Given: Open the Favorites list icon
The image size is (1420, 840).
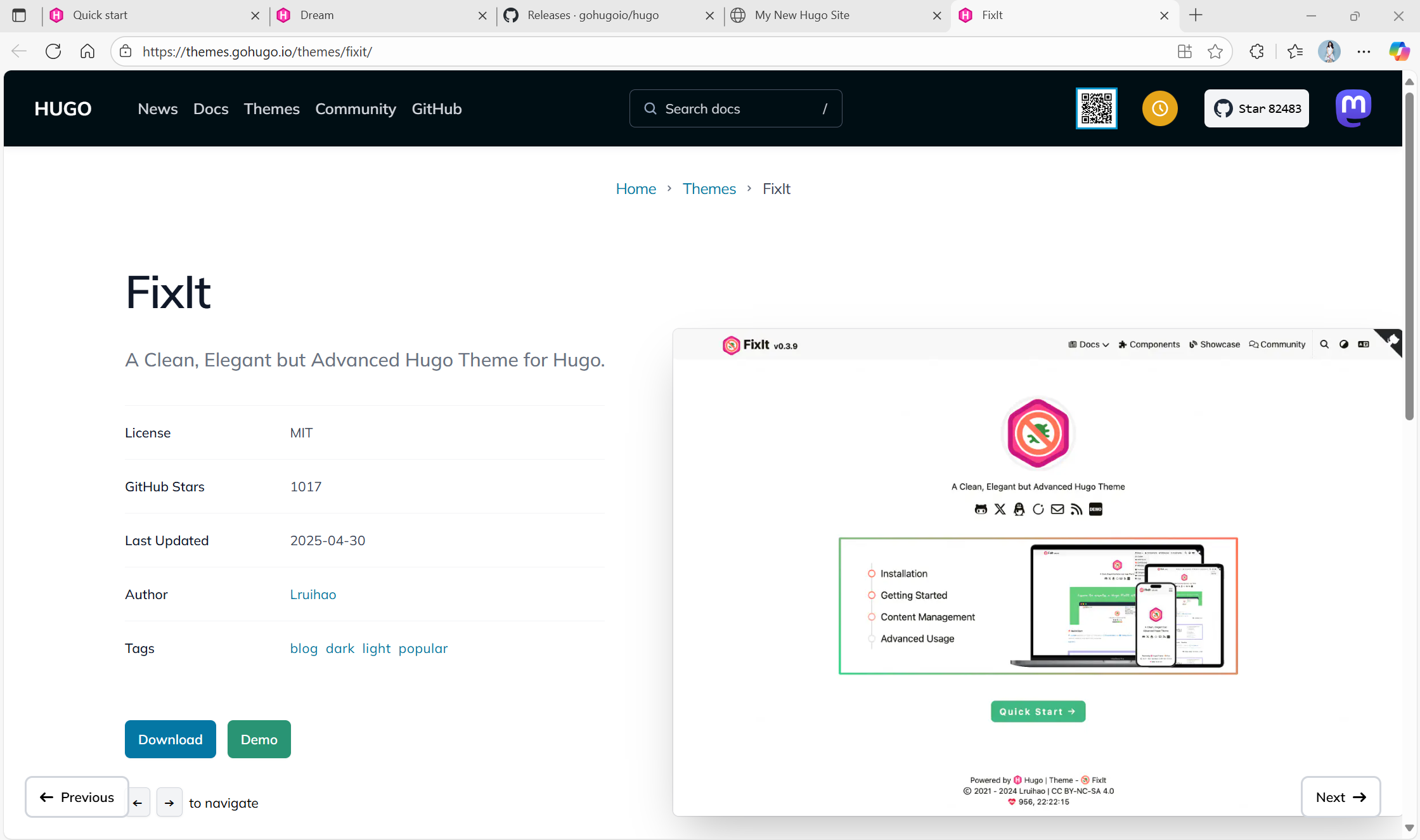Looking at the screenshot, I should pyautogui.click(x=1295, y=51).
